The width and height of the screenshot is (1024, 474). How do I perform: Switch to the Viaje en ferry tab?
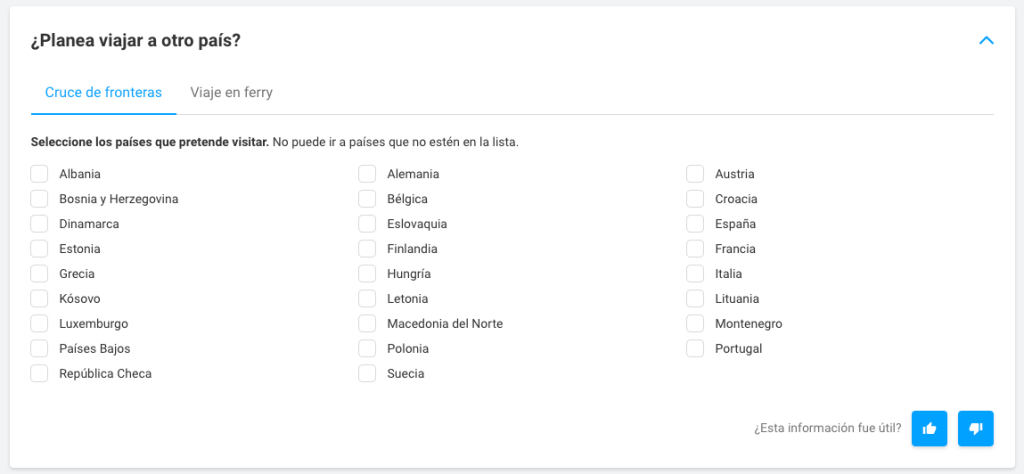pyautogui.click(x=231, y=93)
